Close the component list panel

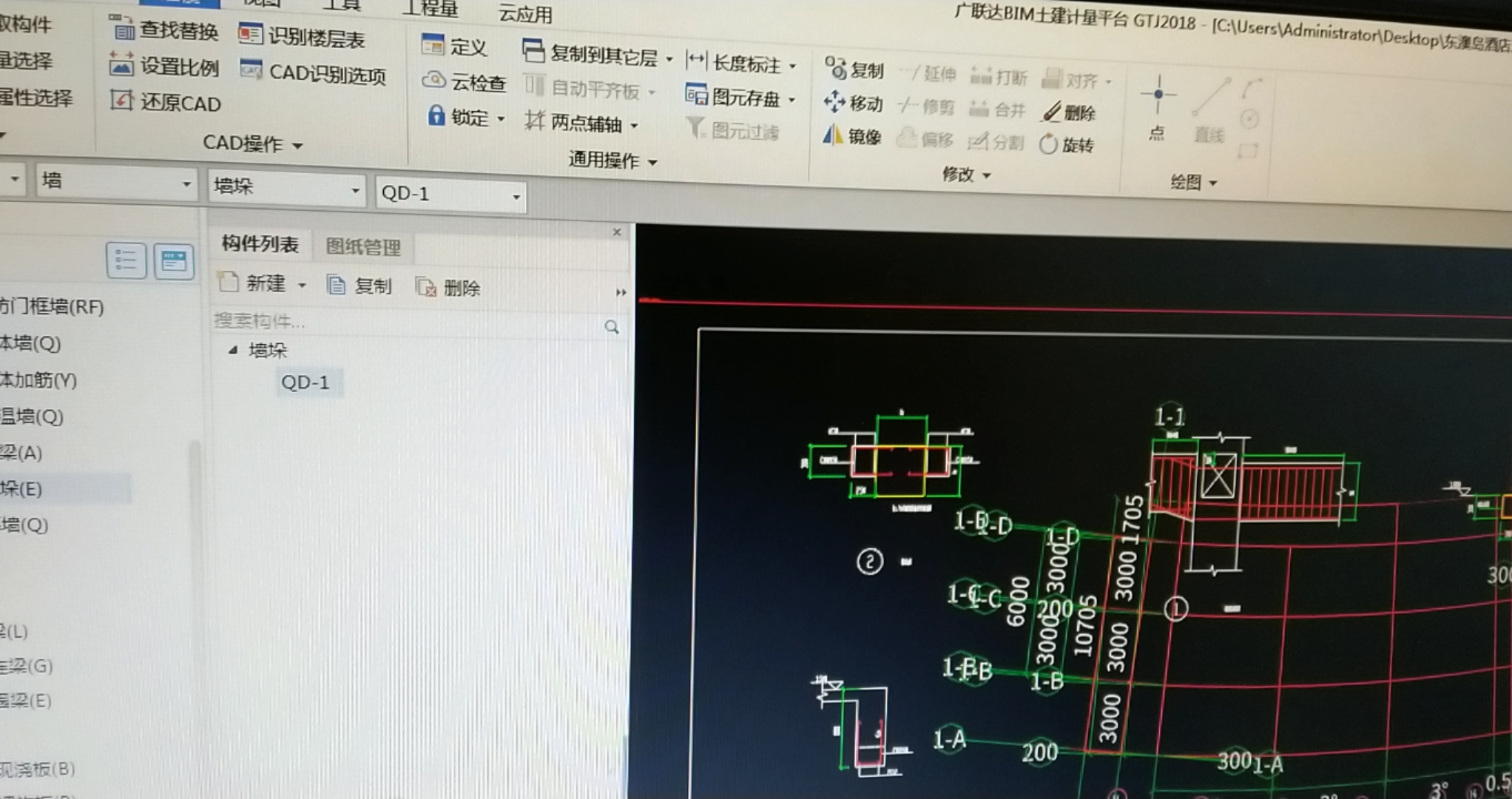coord(617,232)
